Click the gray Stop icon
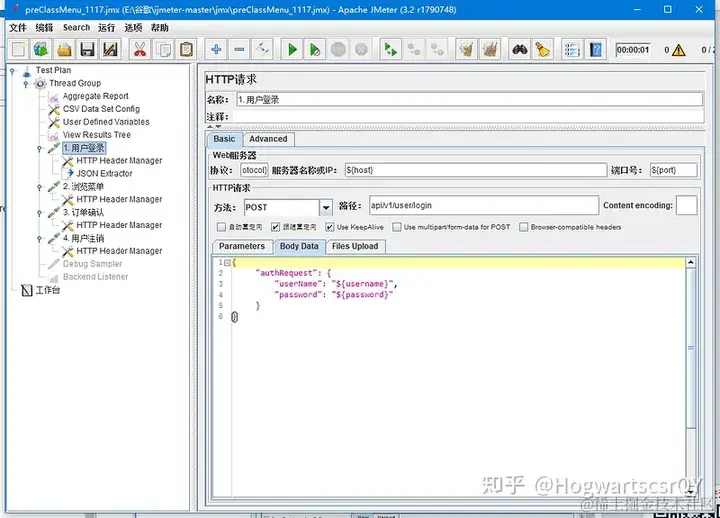 click(338, 49)
